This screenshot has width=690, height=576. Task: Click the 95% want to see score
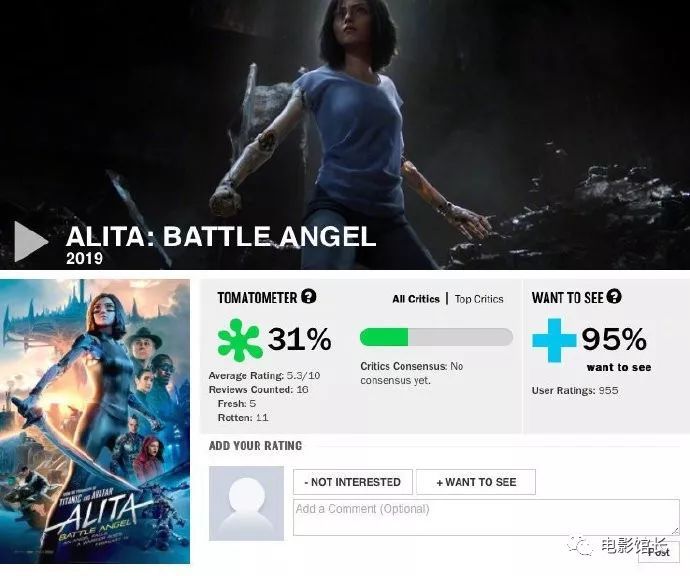pos(614,339)
